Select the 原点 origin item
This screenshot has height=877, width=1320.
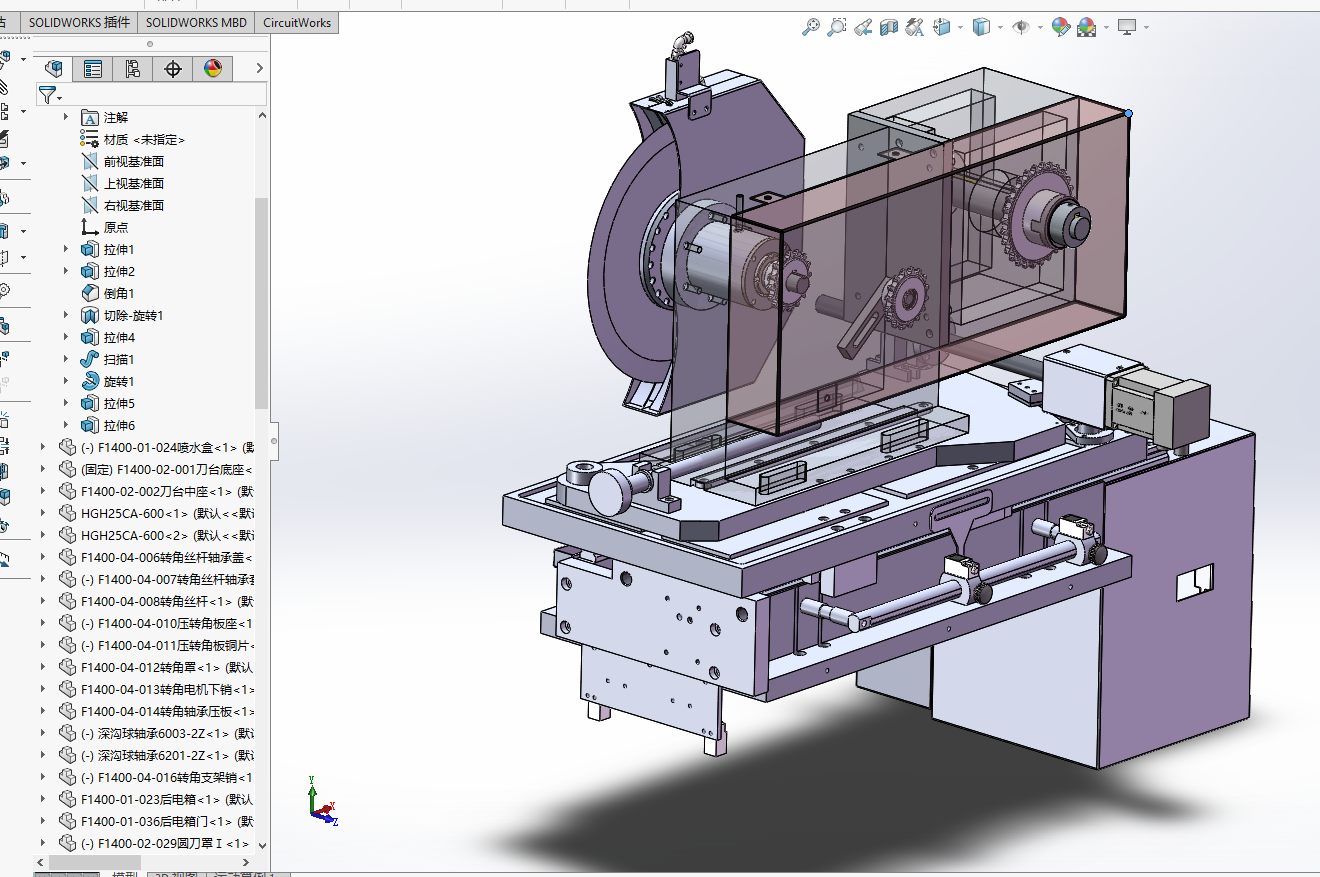tap(115, 228)
